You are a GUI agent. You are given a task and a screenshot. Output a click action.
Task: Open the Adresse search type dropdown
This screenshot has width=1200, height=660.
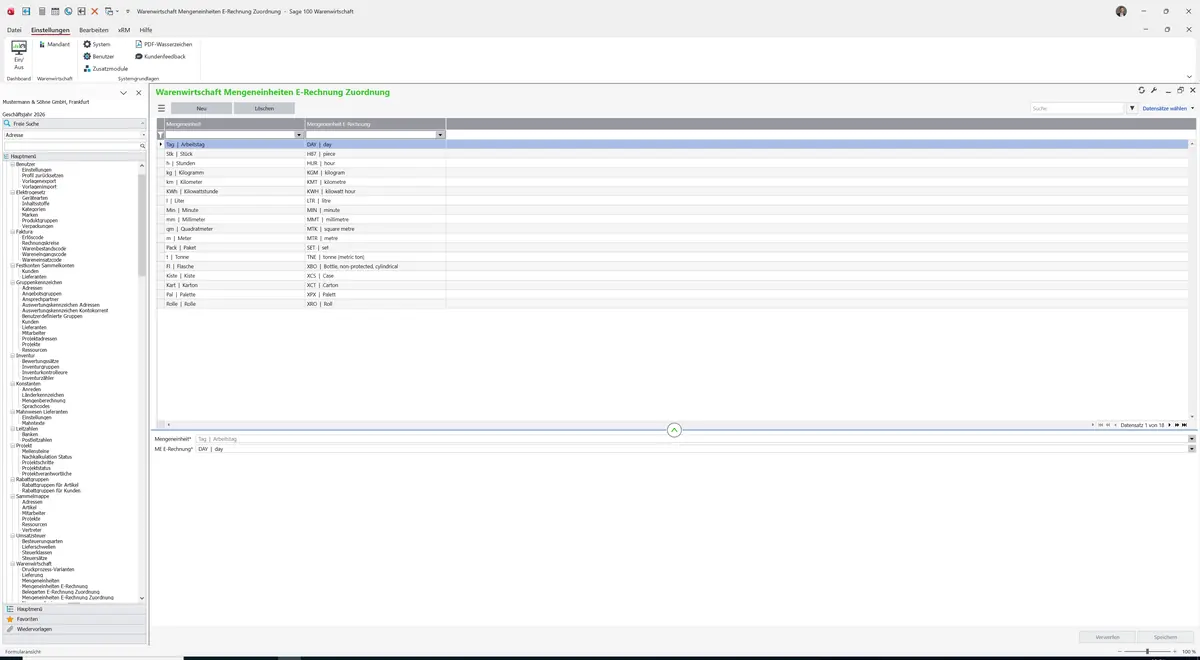coord(143,134)
